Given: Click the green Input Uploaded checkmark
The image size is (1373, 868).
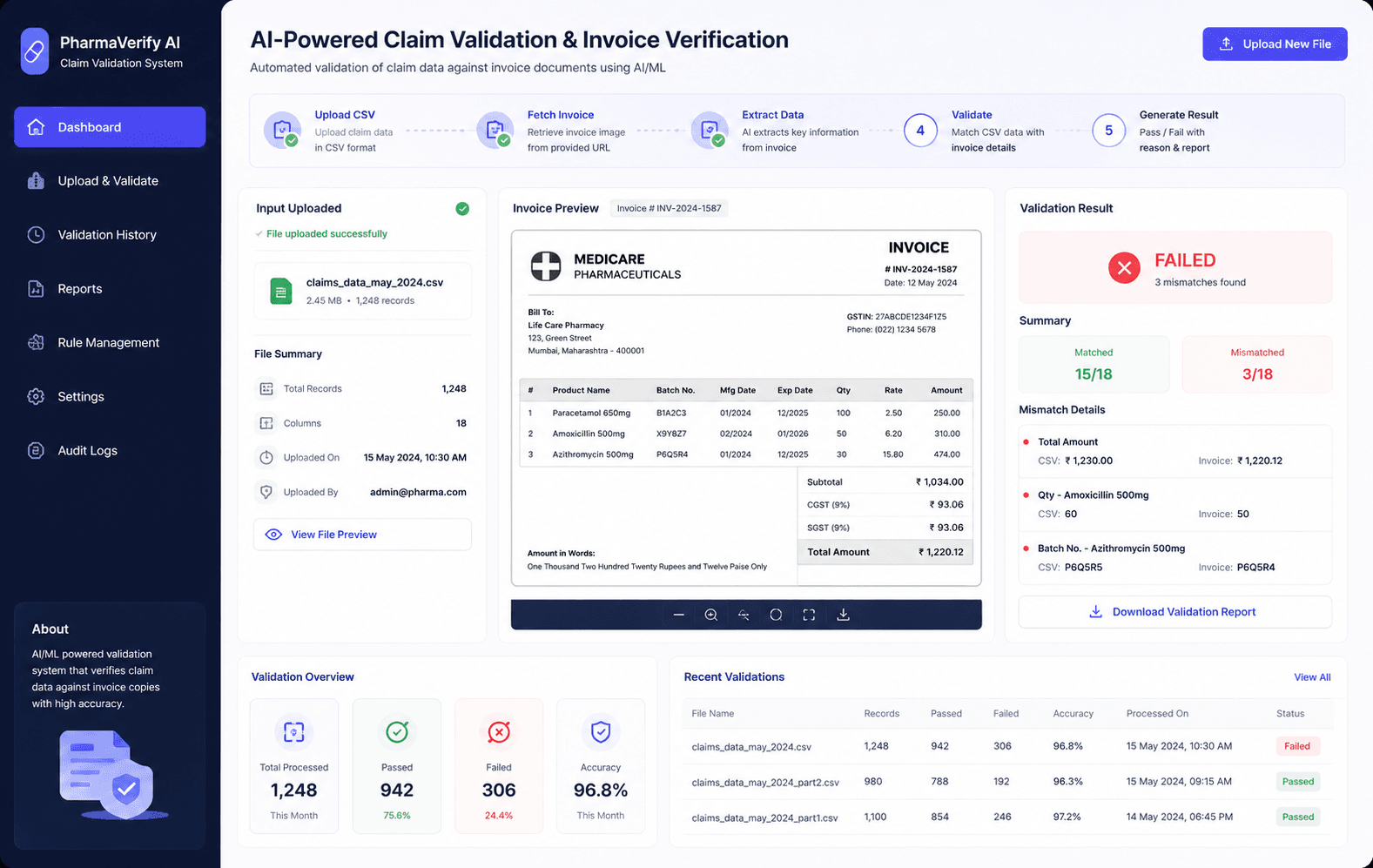Looking at the screenshot, I should (462, 209).
